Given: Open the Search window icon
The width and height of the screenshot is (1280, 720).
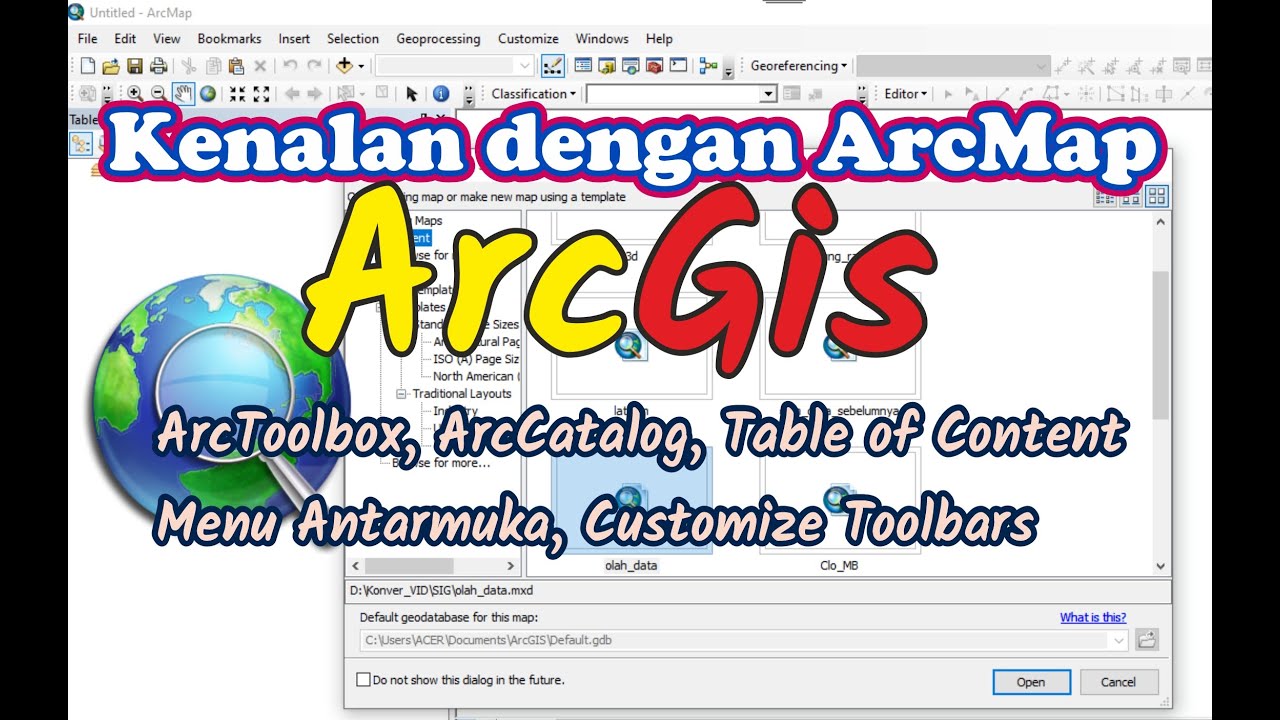Looking at the screenshot, I should [x=631, y=66].
